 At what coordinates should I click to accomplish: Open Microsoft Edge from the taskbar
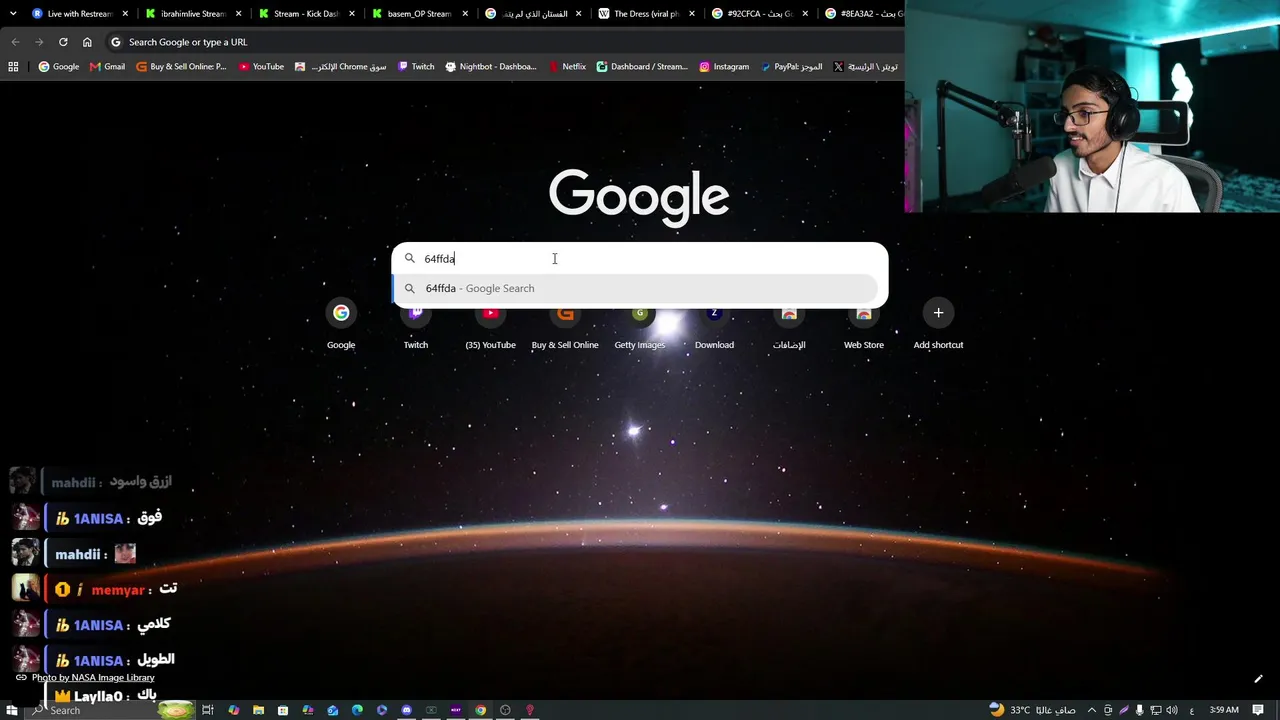(357, 710)
